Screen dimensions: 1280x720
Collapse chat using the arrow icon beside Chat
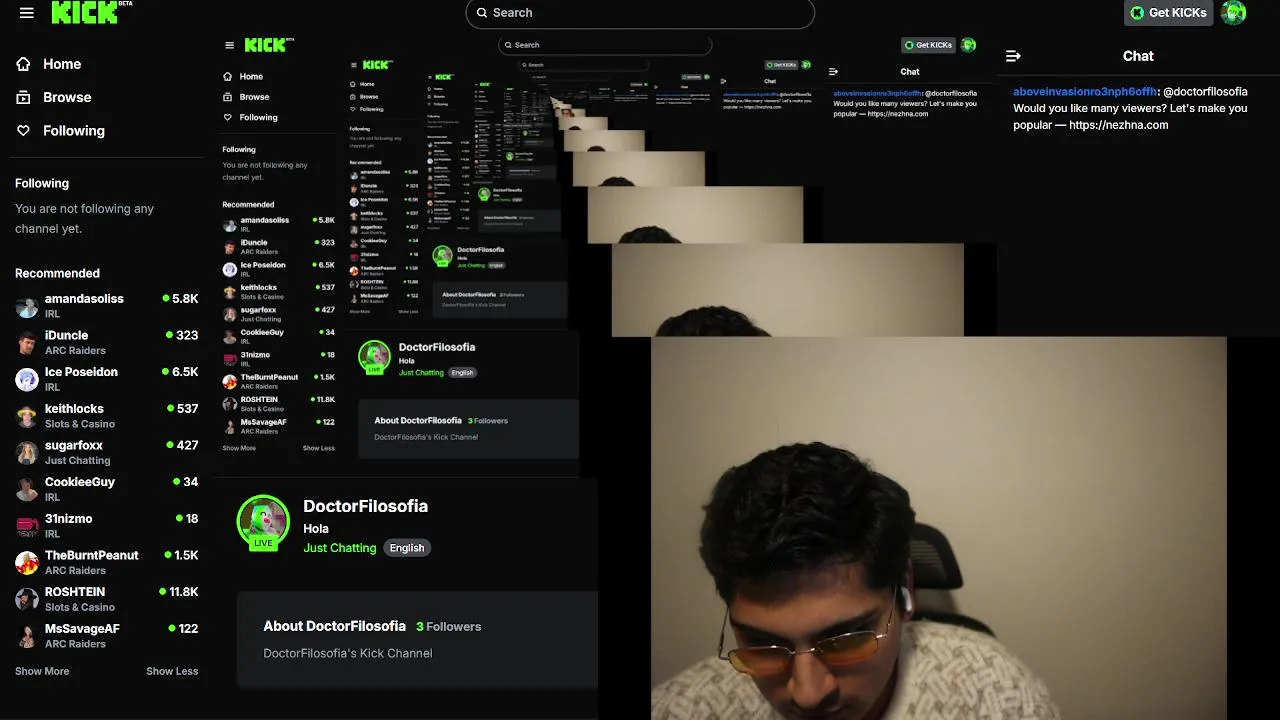(x=1013, y=56)
